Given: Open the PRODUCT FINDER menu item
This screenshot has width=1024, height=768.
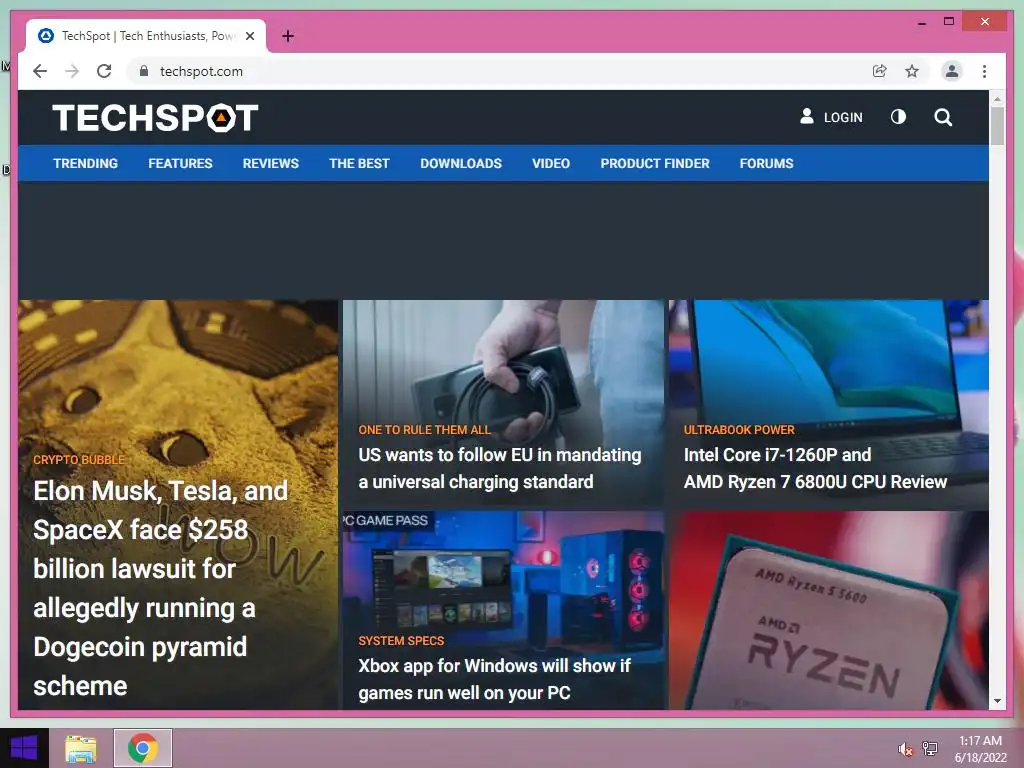Looking at the screenshot, I should click(655, 163).
